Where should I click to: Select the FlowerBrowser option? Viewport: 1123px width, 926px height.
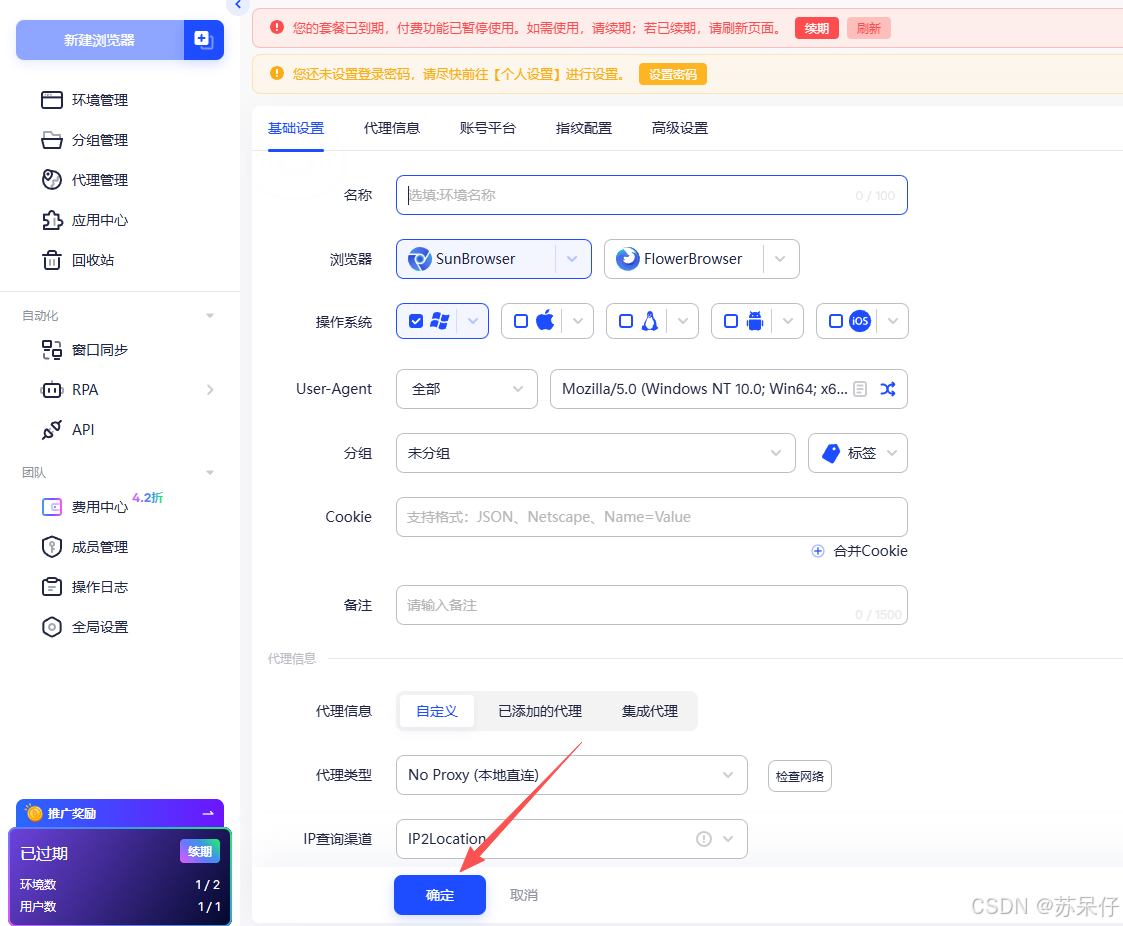click(x=684, y=259)
